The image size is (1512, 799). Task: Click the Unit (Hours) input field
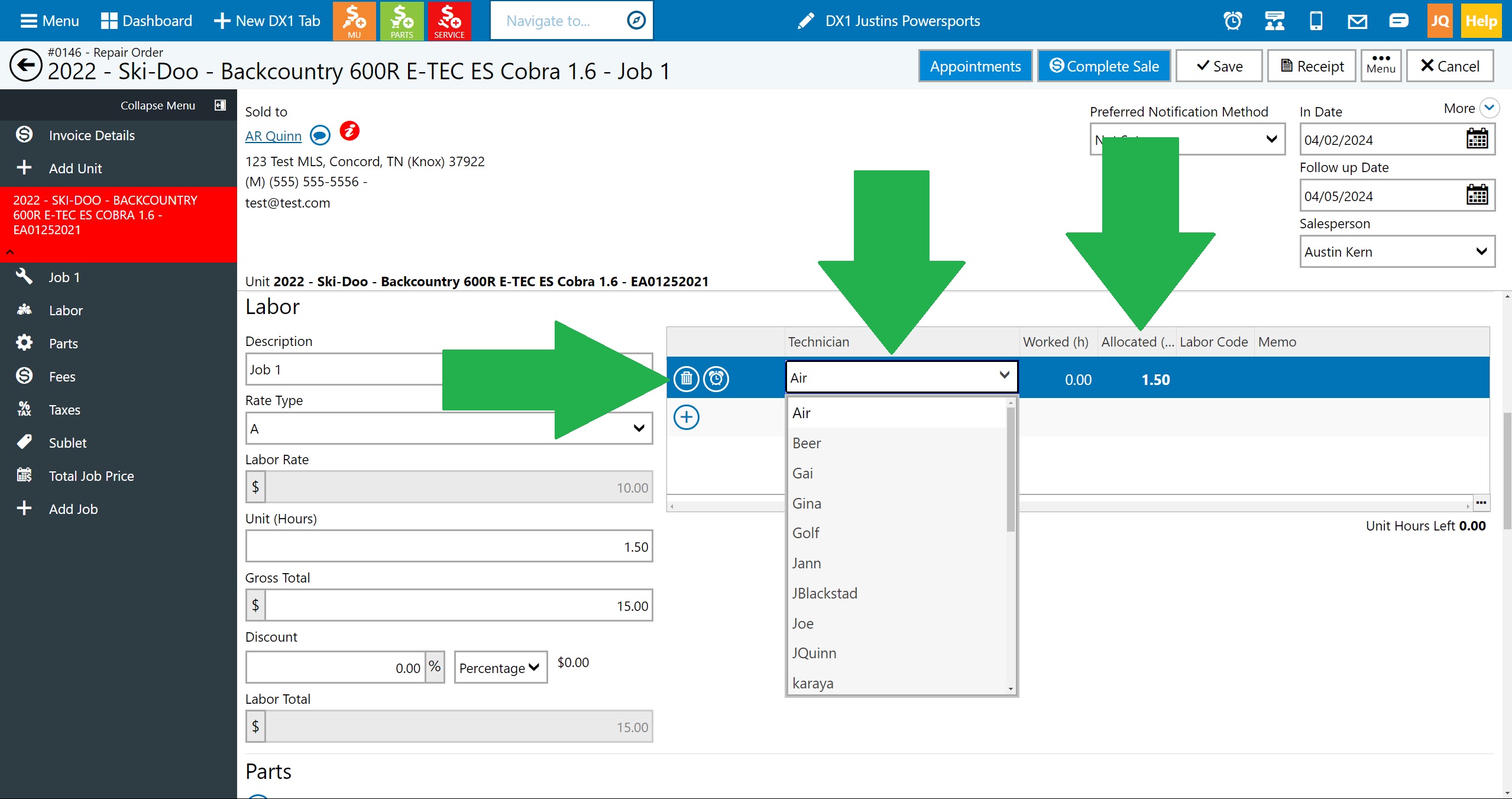pos(449,546)
